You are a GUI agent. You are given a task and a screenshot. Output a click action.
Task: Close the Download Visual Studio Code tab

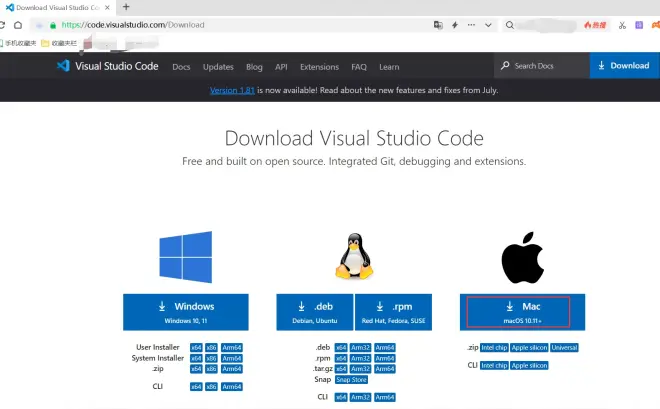107,7
